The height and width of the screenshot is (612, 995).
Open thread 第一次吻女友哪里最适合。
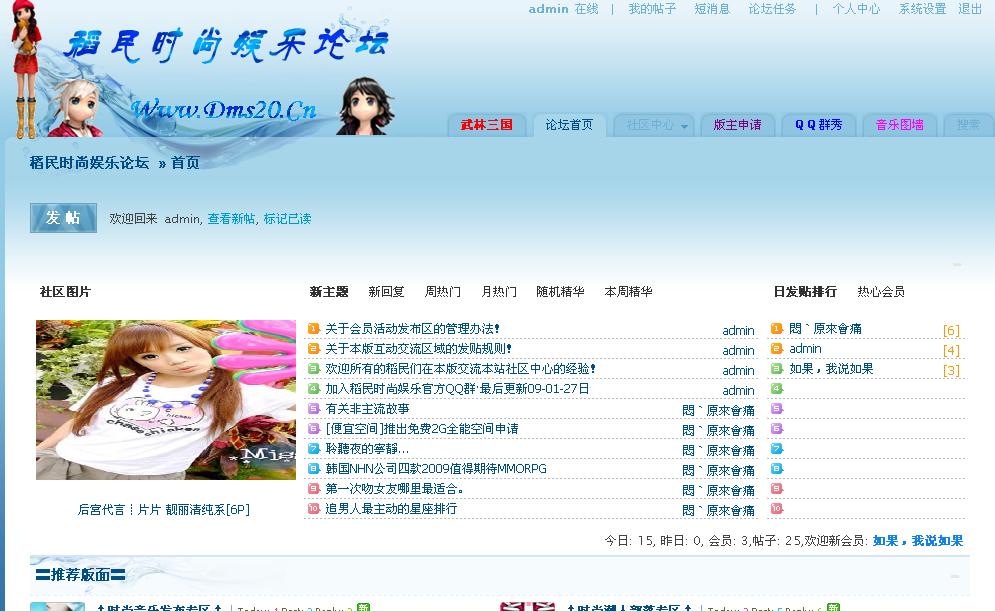tap(395, 489)
